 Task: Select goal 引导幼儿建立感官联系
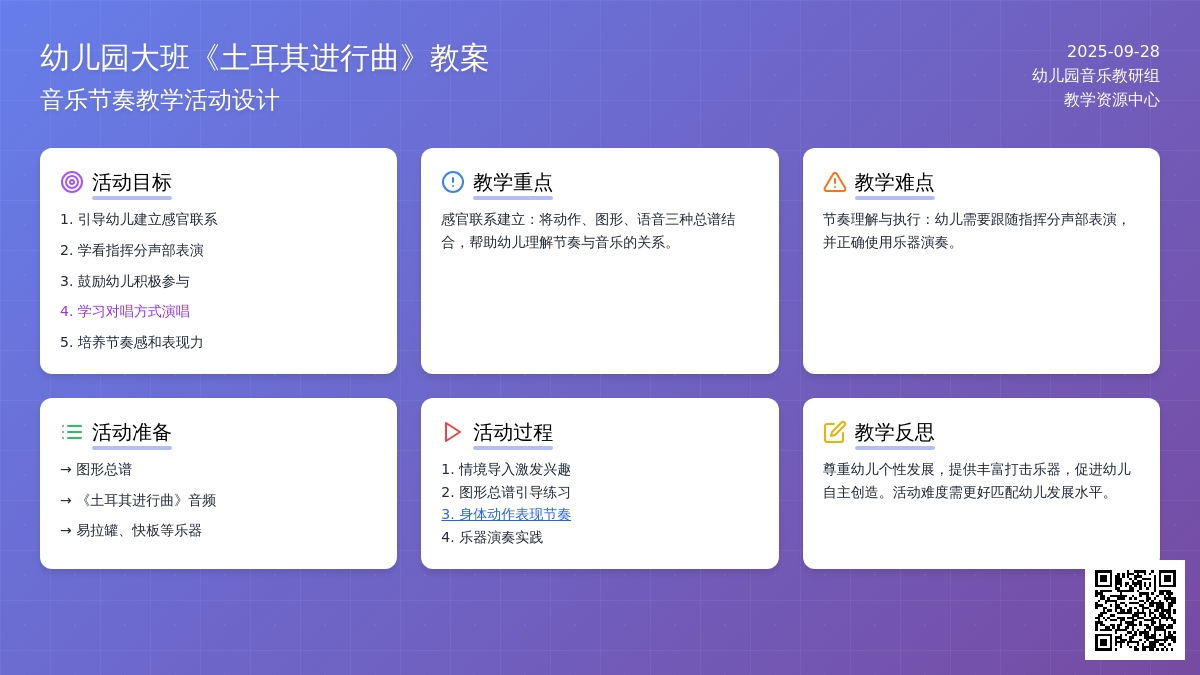click(x=139, y=219)
